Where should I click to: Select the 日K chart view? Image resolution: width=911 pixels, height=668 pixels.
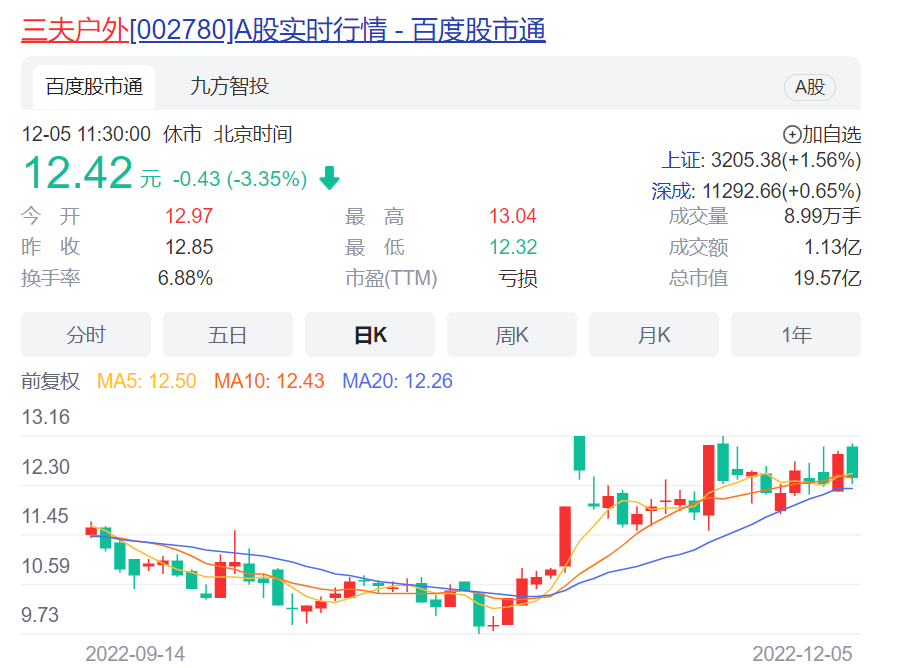370,335
